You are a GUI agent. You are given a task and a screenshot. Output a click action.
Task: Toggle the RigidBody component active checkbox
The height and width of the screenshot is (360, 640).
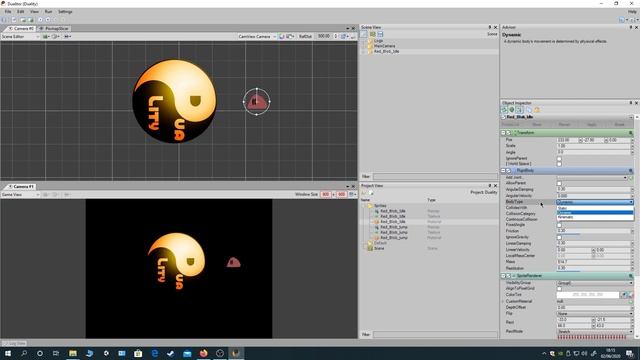coord(509,170)
